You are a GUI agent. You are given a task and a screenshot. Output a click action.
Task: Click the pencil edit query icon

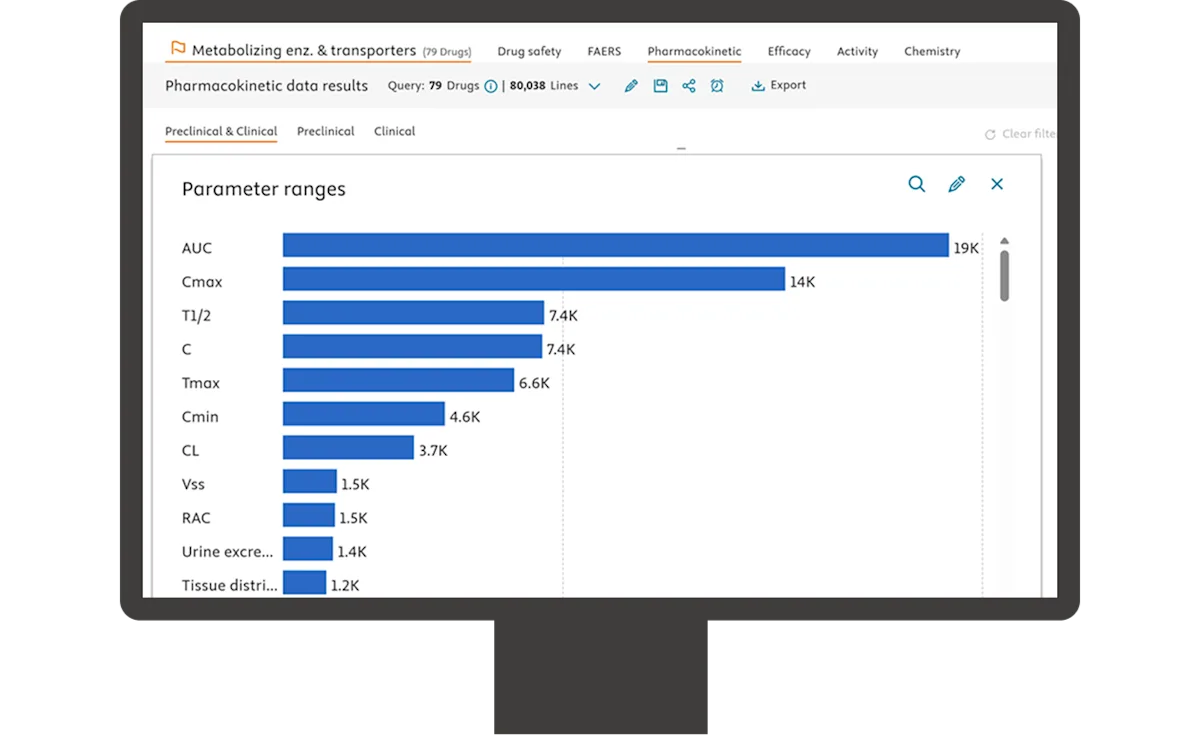click(x=631, y=86)
